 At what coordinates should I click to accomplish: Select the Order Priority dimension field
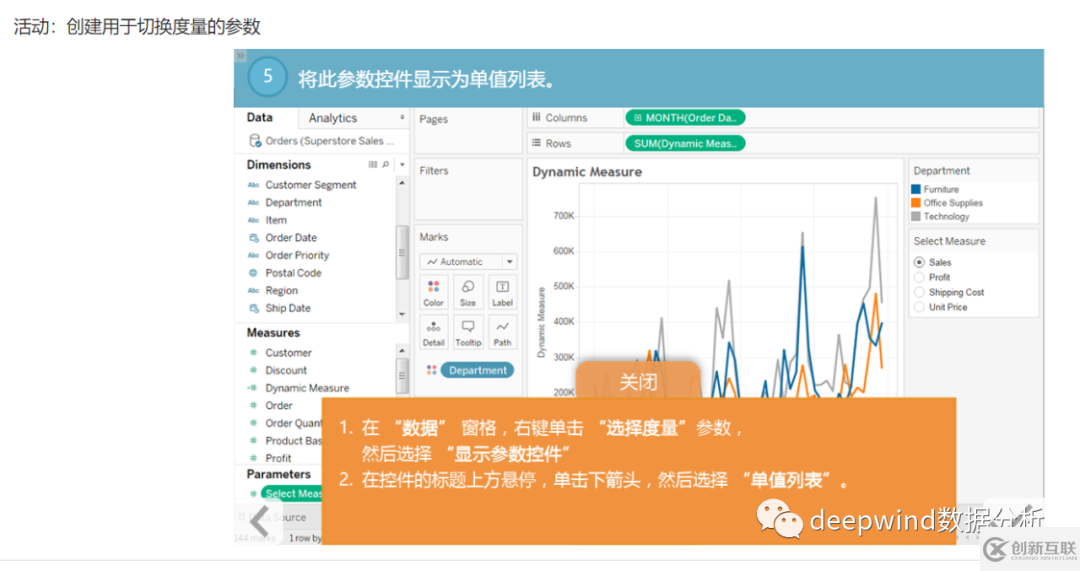(297, 256)
